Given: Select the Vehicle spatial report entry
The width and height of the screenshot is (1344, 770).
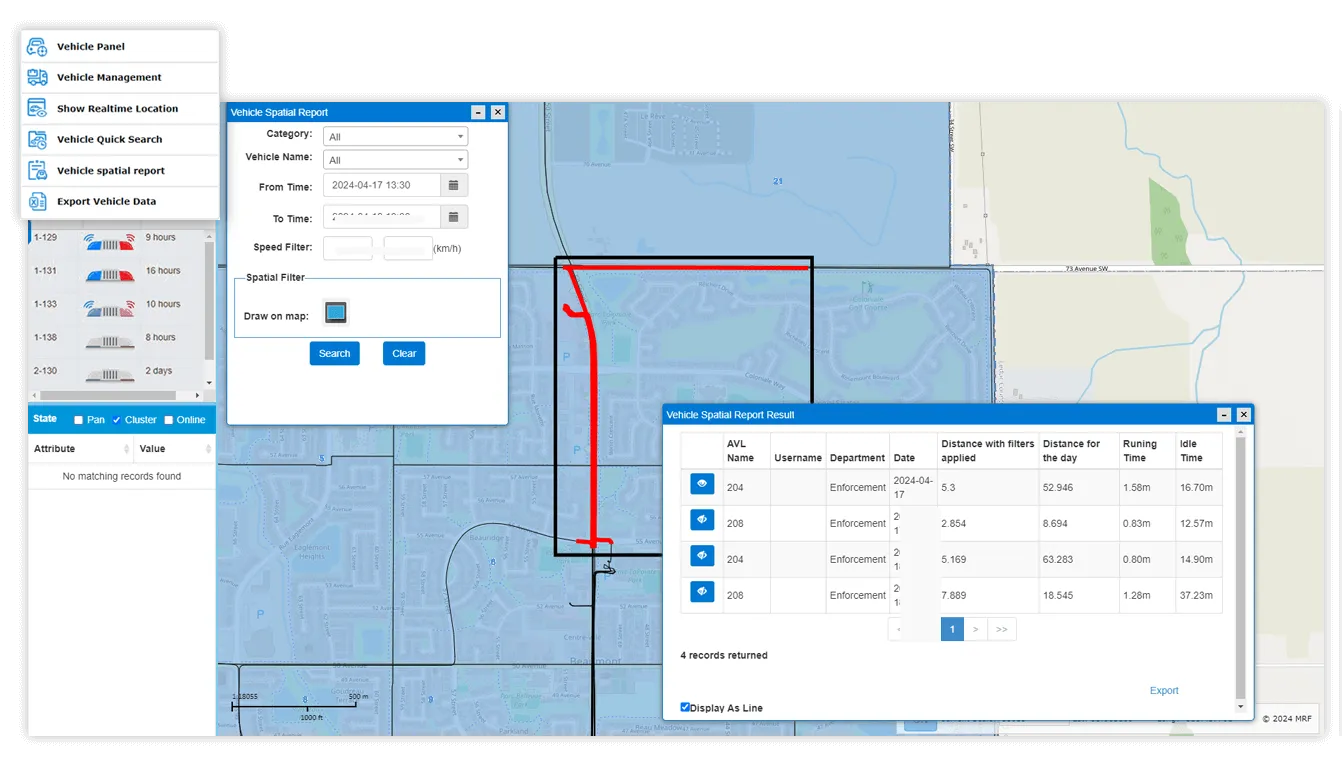Looking at the screenshot, I should tap(119, 170).
